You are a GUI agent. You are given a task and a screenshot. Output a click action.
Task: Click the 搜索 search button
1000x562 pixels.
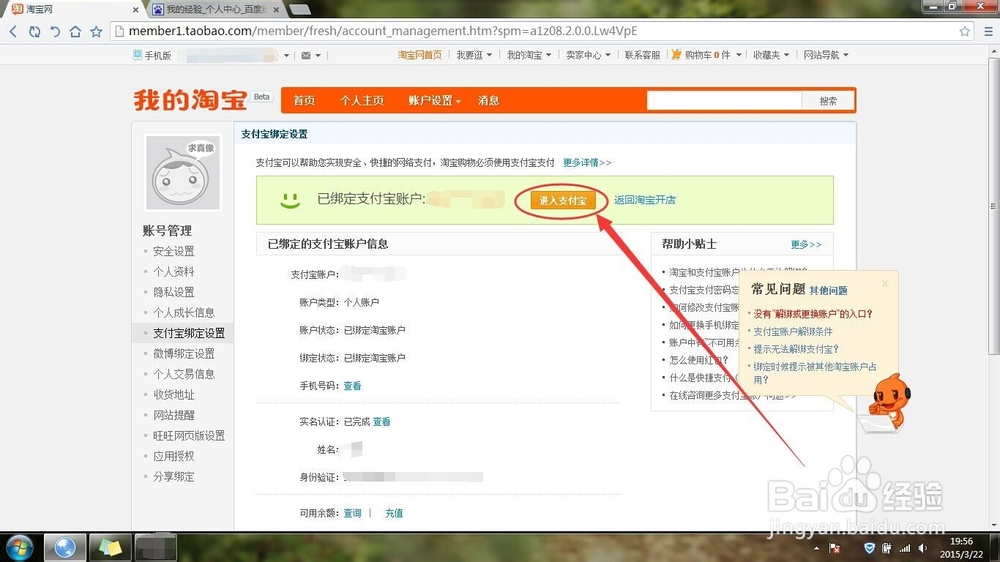click(828, 100)
